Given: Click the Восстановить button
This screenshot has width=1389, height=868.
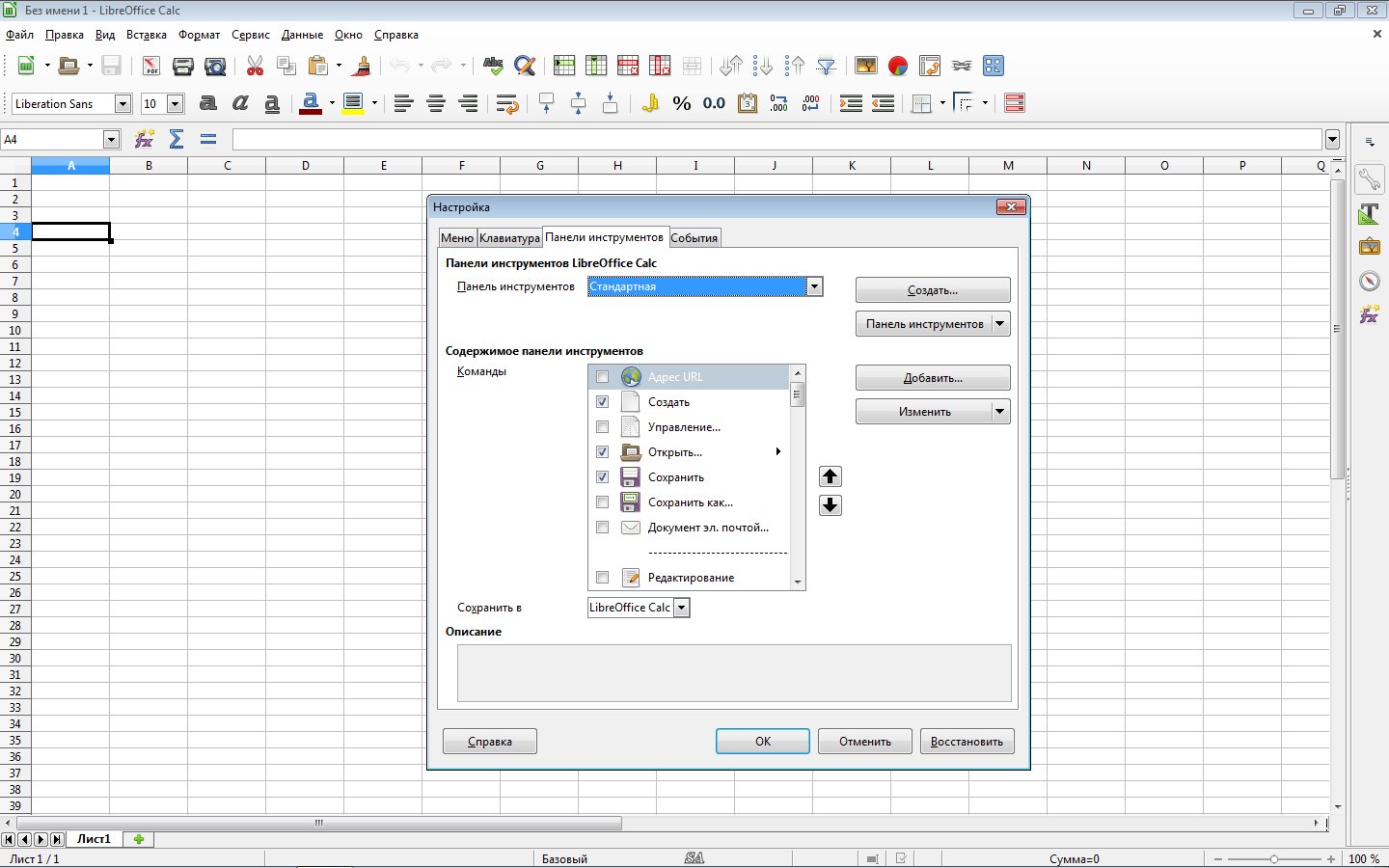Looking at the screenshot, I should (967, 742).
